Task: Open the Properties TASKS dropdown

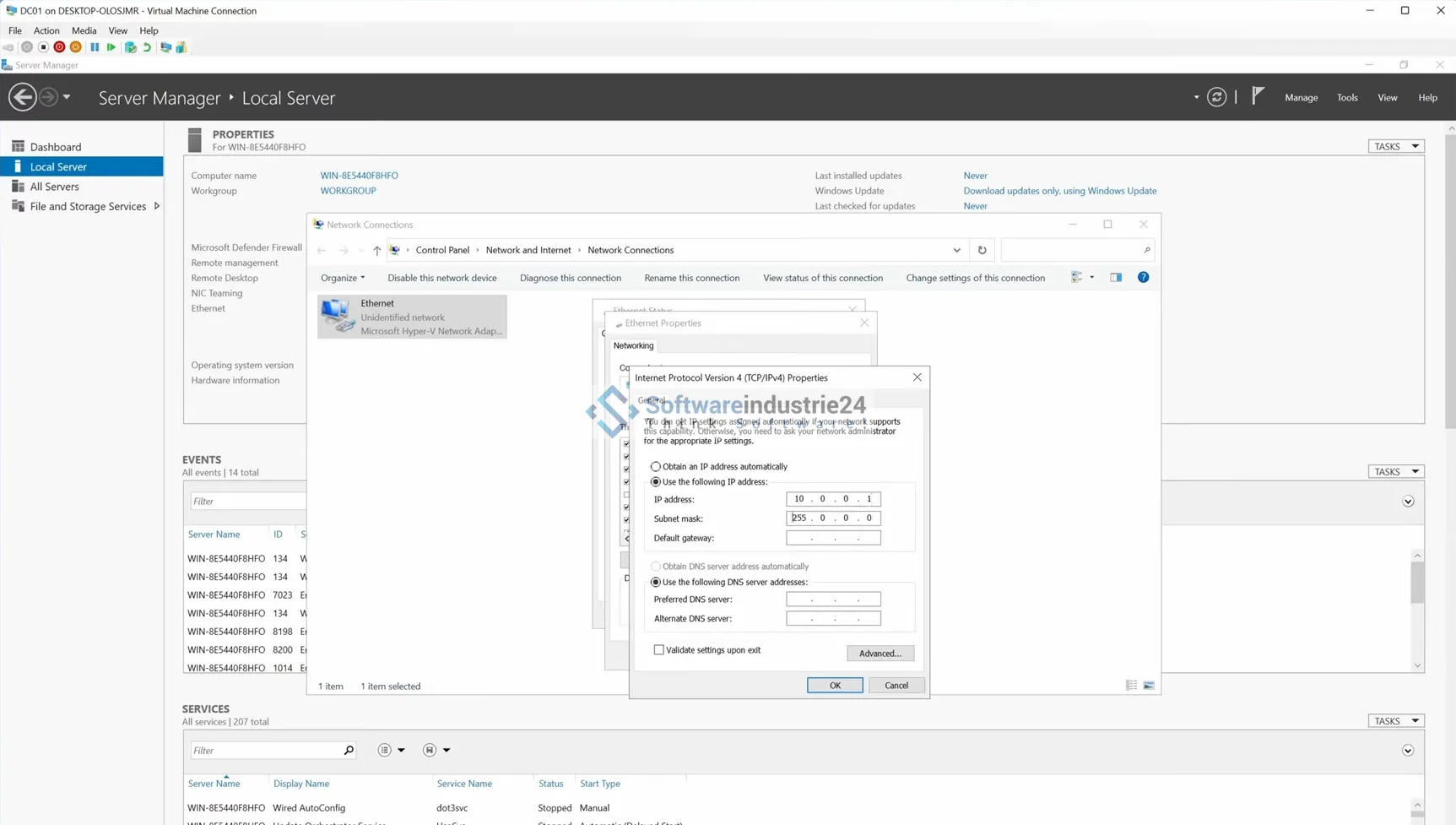Action: [x=1395, y=147]
